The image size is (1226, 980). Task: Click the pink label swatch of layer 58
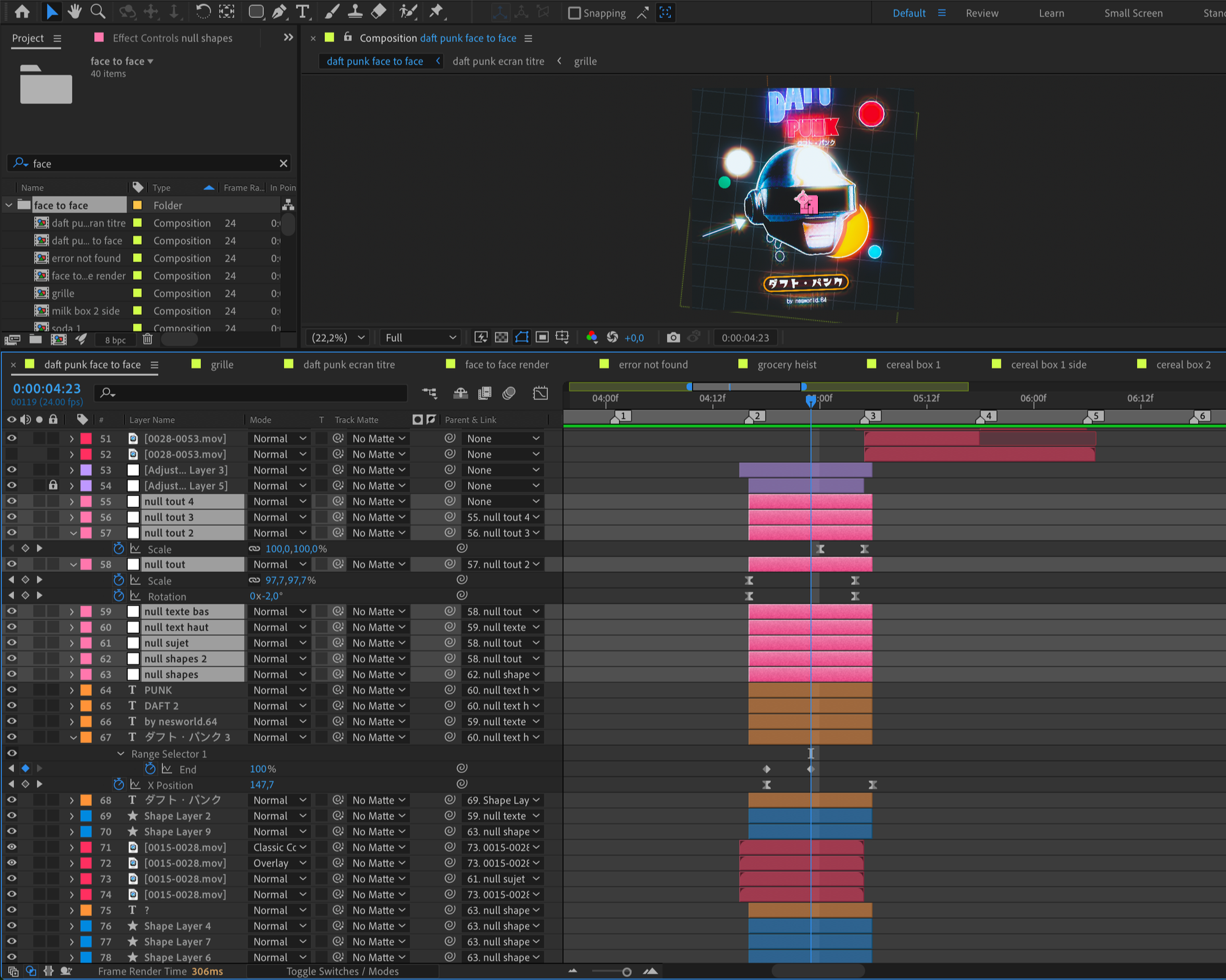pyautogui.click(x=86, y=564)
